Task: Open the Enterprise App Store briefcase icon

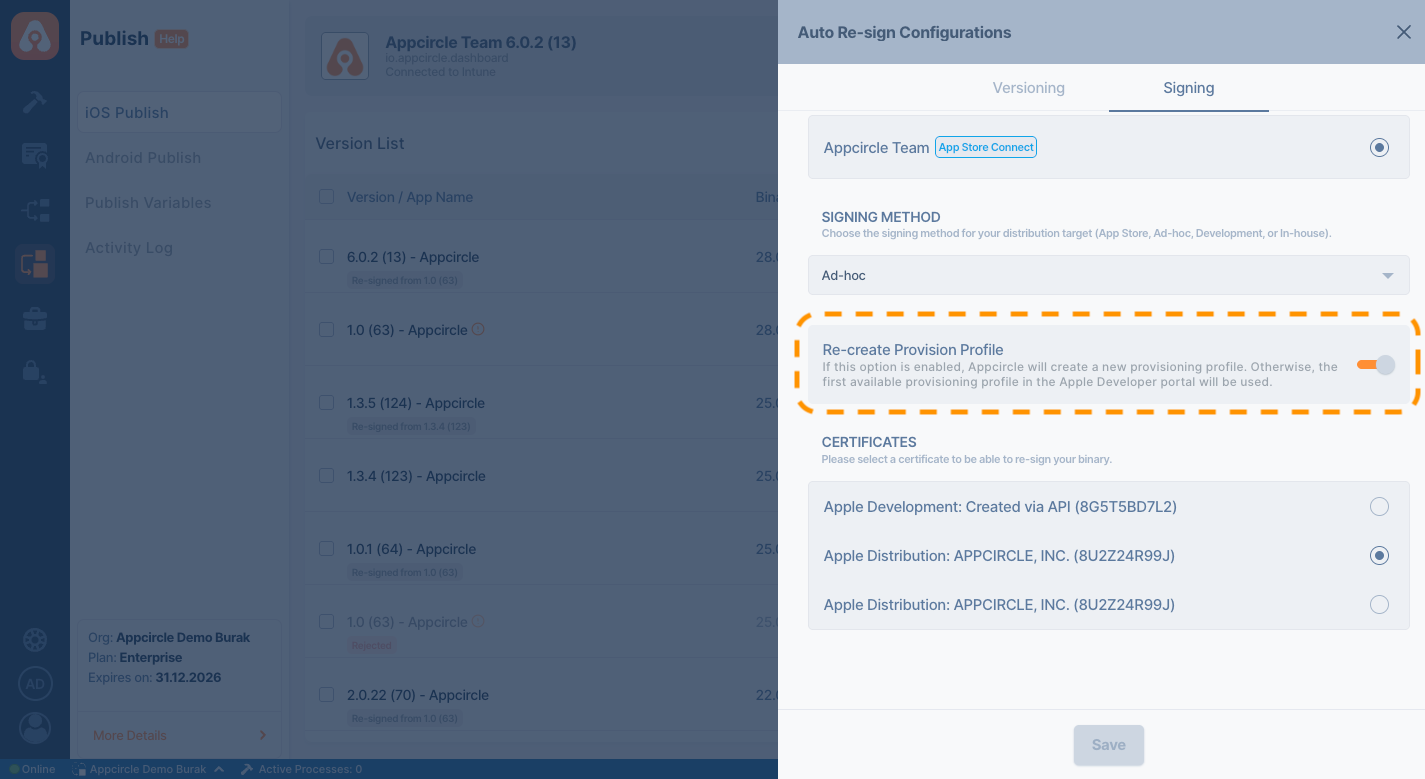Action: click(x=35, y=319)
